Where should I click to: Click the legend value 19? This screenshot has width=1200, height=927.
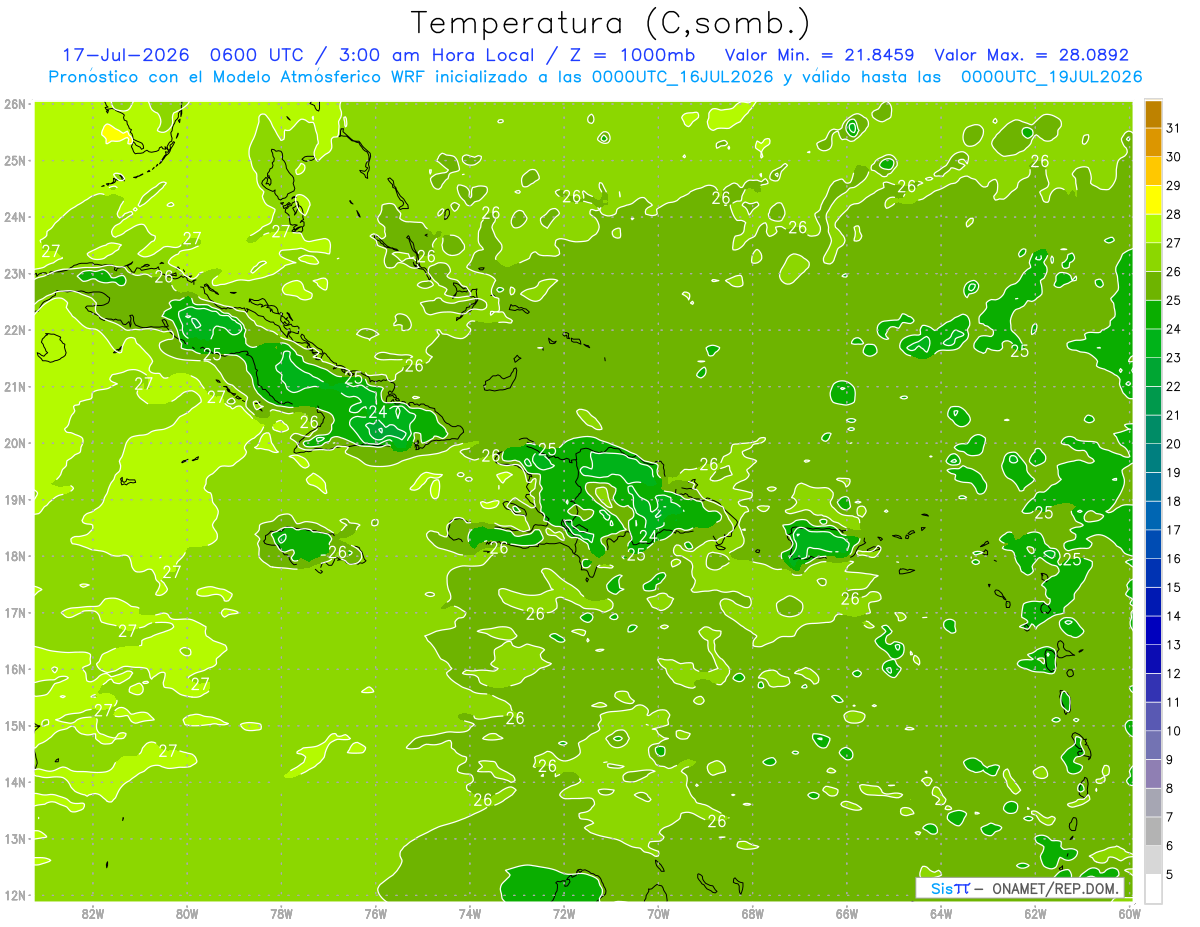point(1174,472)
